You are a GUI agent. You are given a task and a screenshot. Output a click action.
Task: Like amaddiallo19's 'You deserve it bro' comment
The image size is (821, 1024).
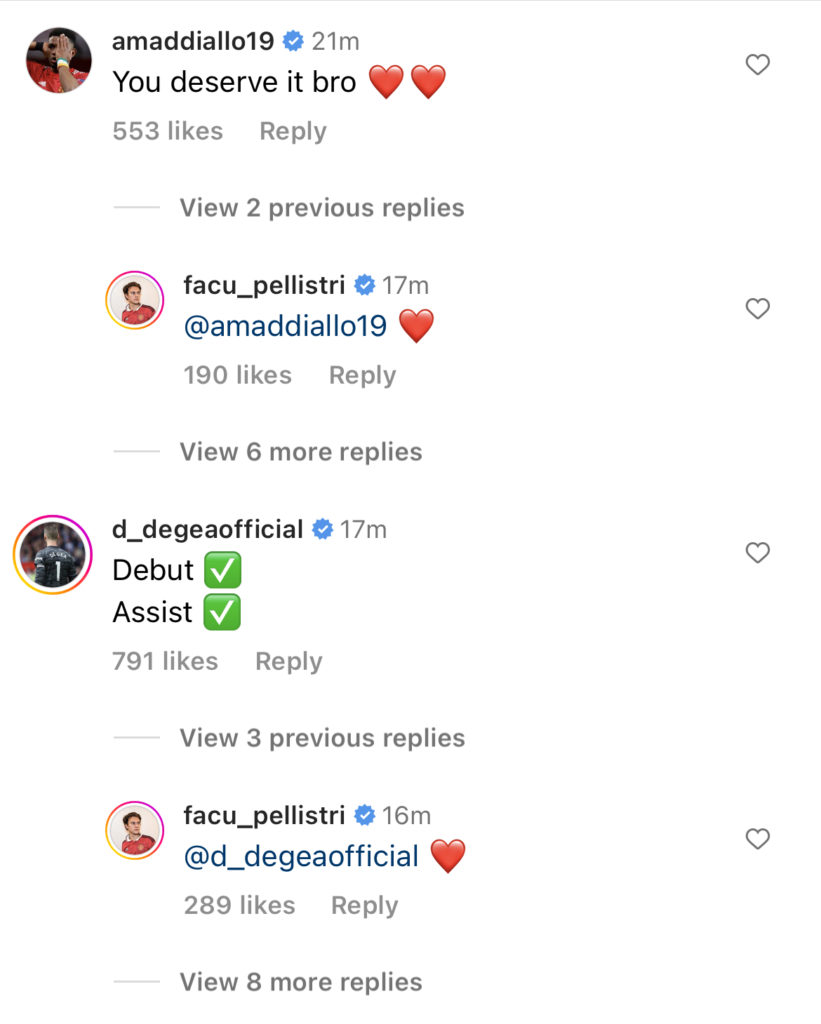tap(758, 64)
